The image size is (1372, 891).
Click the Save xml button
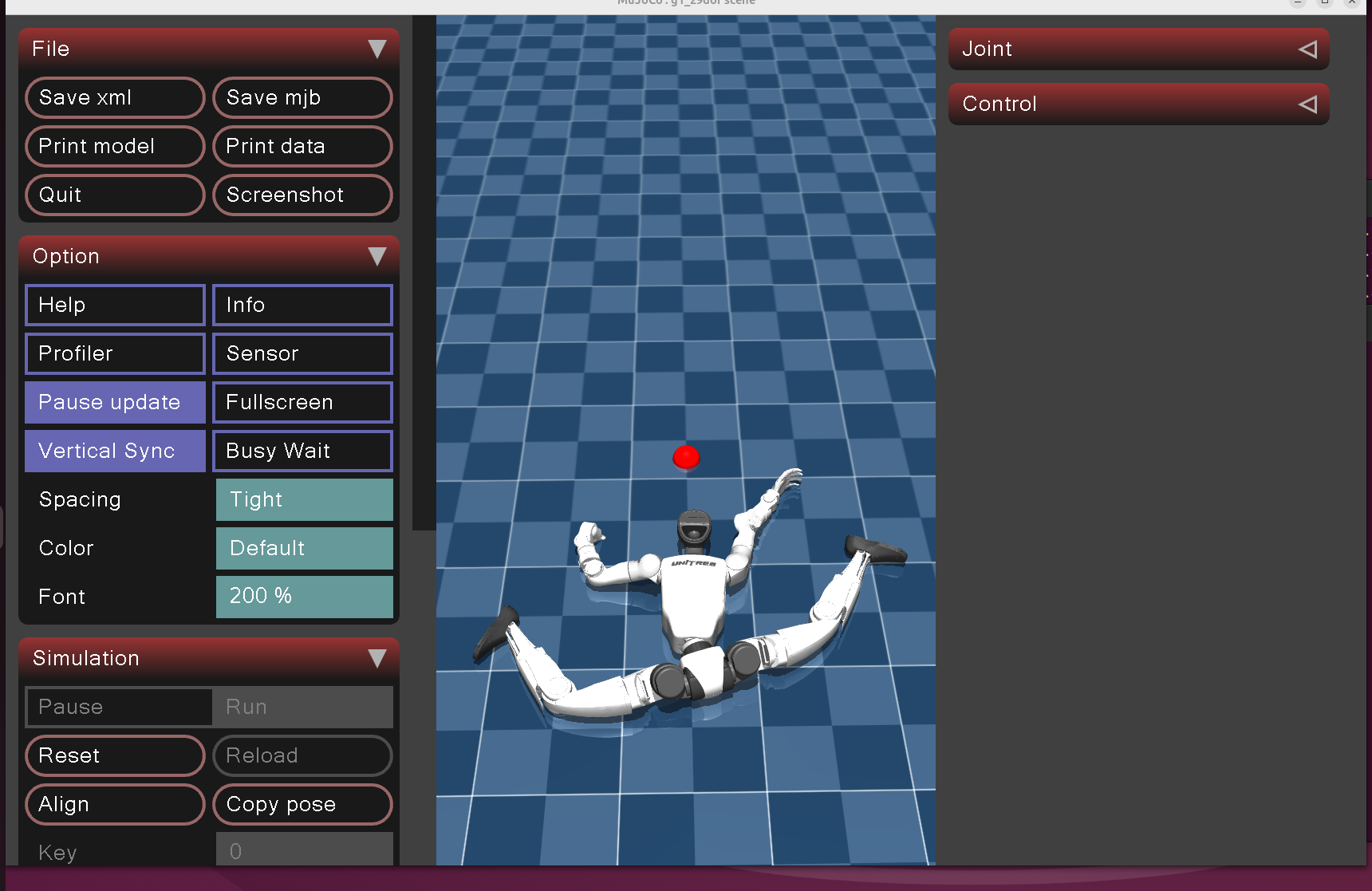coord(115,97)
